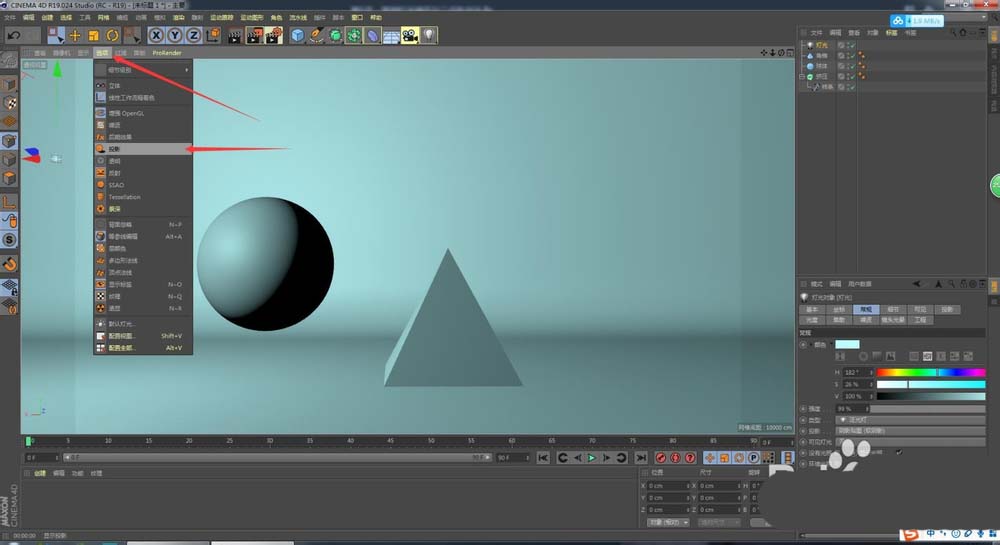This screenshot has width=1000, height=545.
Task: Switch to 细节 tab in light attributes
Action: pos(893,309)
